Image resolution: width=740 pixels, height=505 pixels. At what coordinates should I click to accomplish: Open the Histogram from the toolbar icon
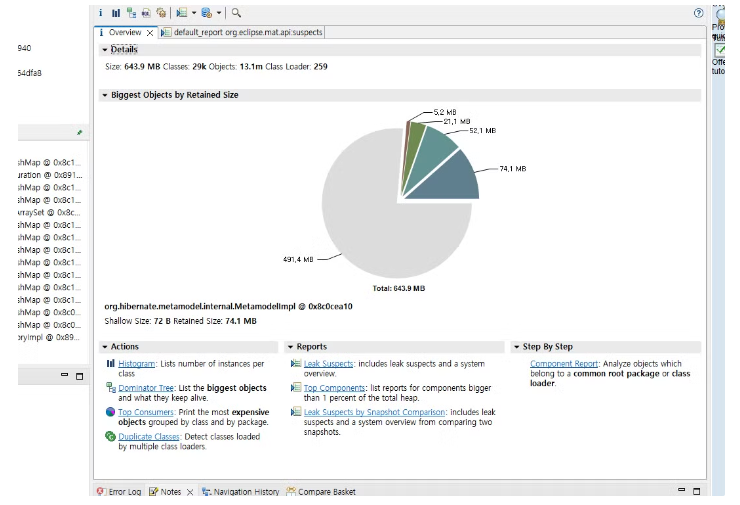pyautogui.click(x=116, y=13)
